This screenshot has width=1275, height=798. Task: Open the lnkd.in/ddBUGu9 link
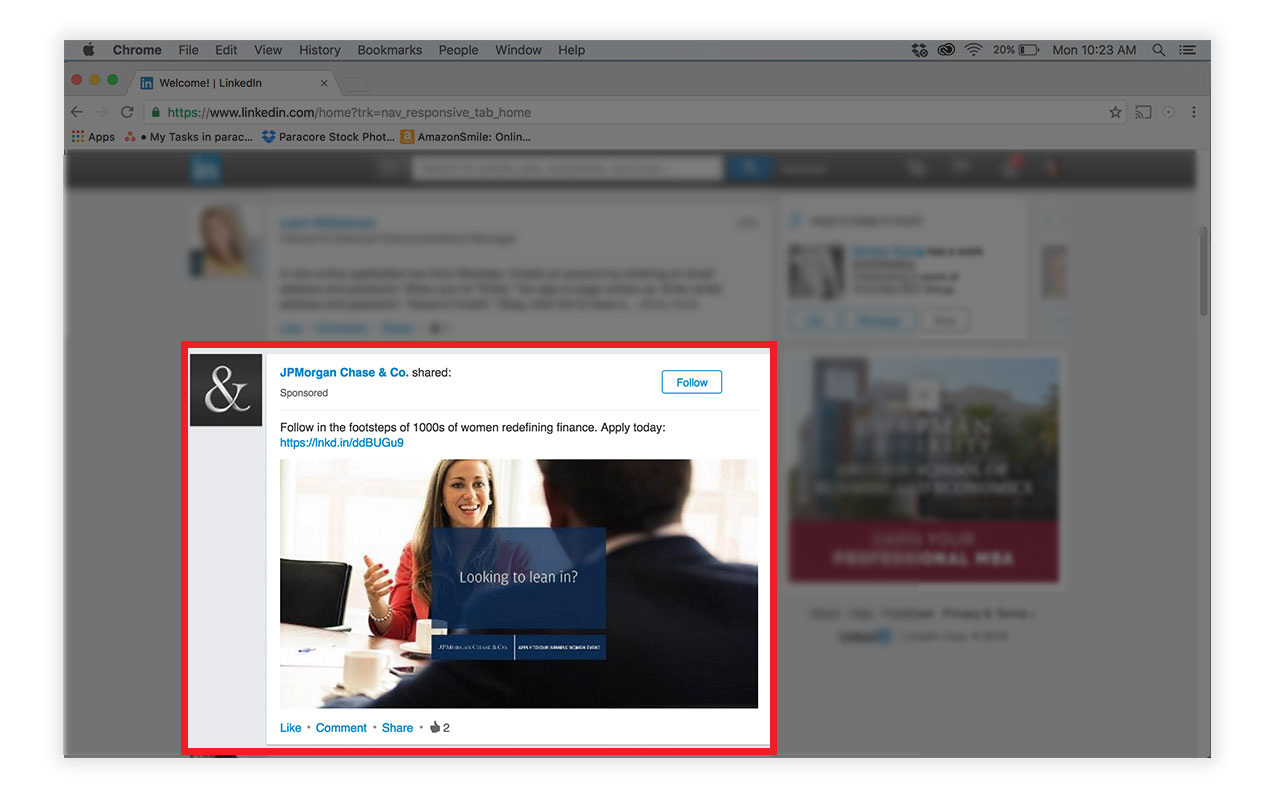click(342, 442)
